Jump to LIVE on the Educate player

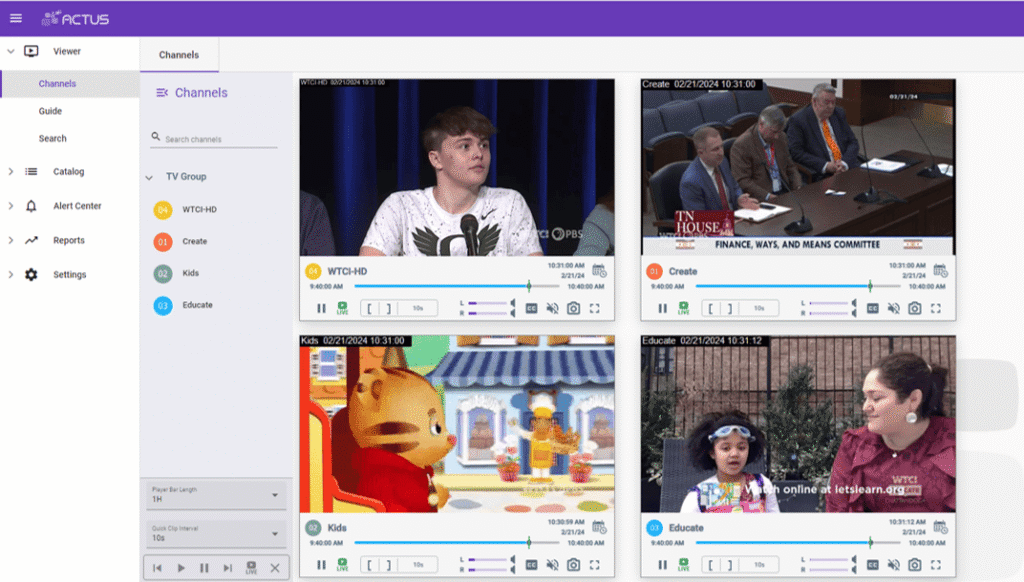click(683, 565)
